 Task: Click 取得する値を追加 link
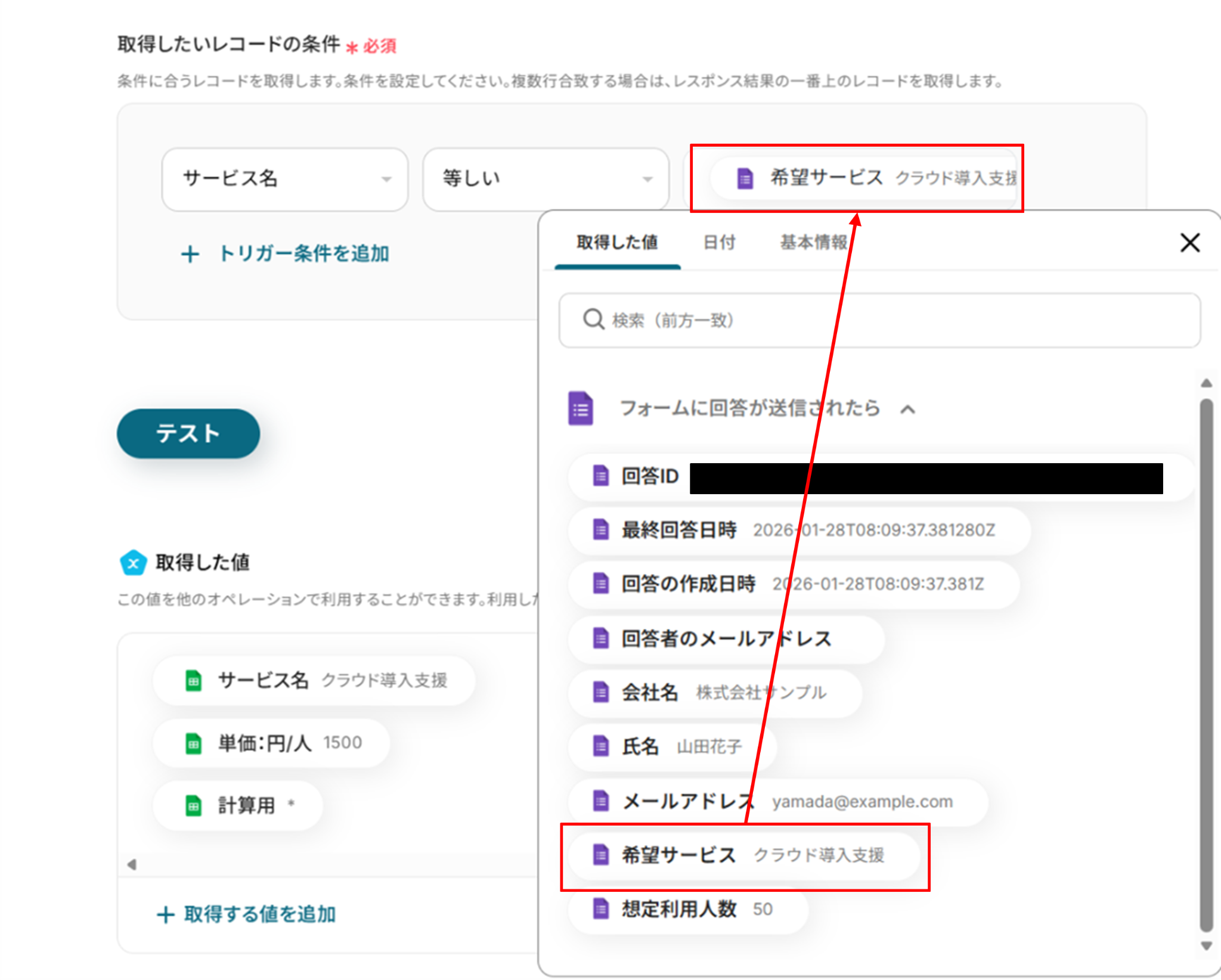tap(246, 914)
